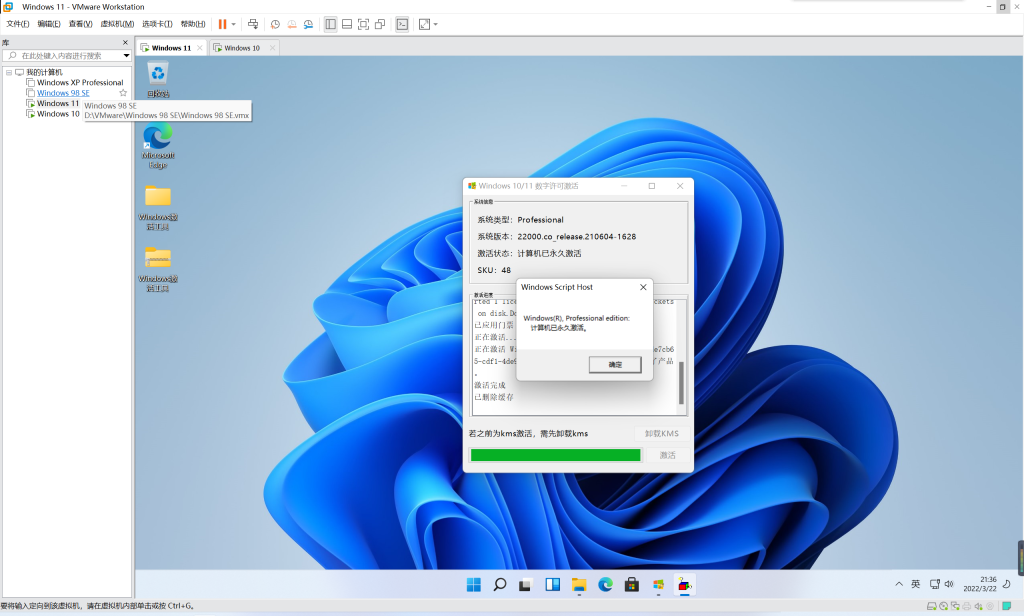
Task: Open the 查看(V) menu
Action: [x=80, y=24]
